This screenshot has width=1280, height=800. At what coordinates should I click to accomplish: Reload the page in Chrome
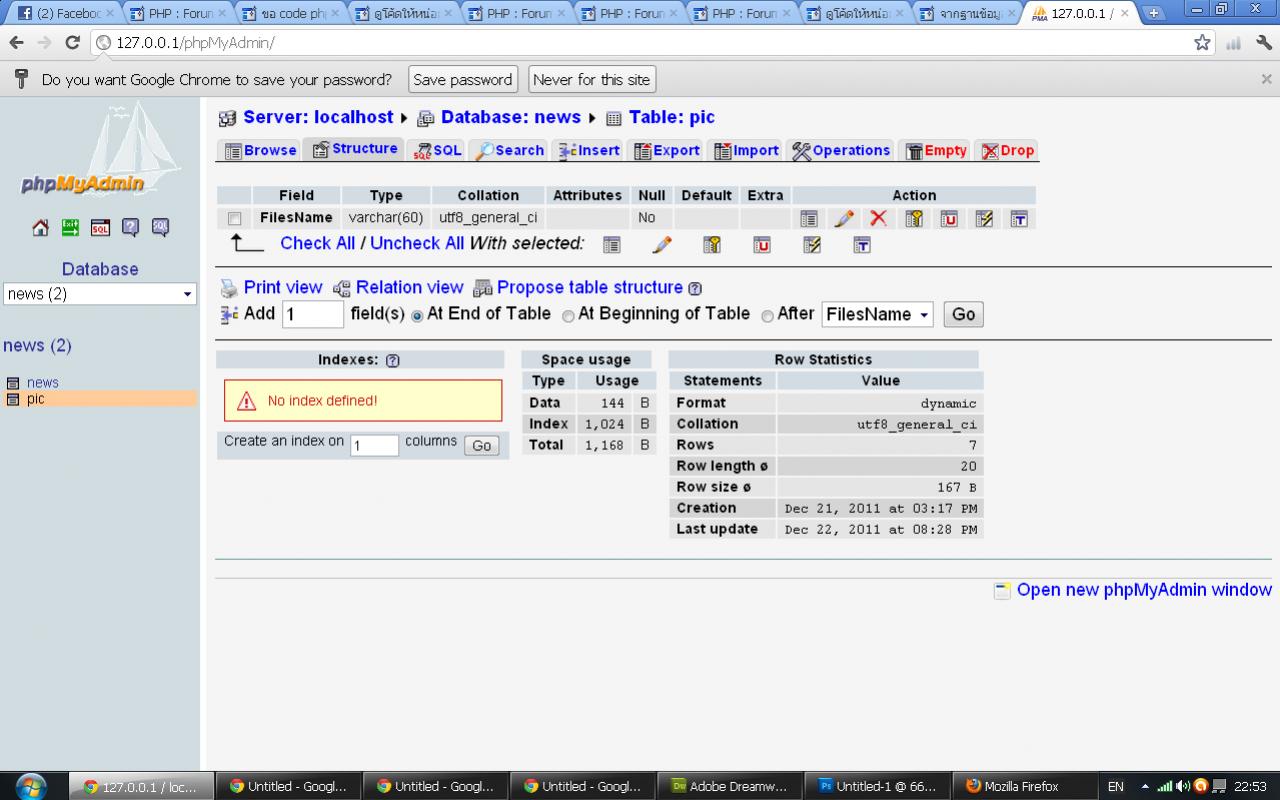pos(72,42)
